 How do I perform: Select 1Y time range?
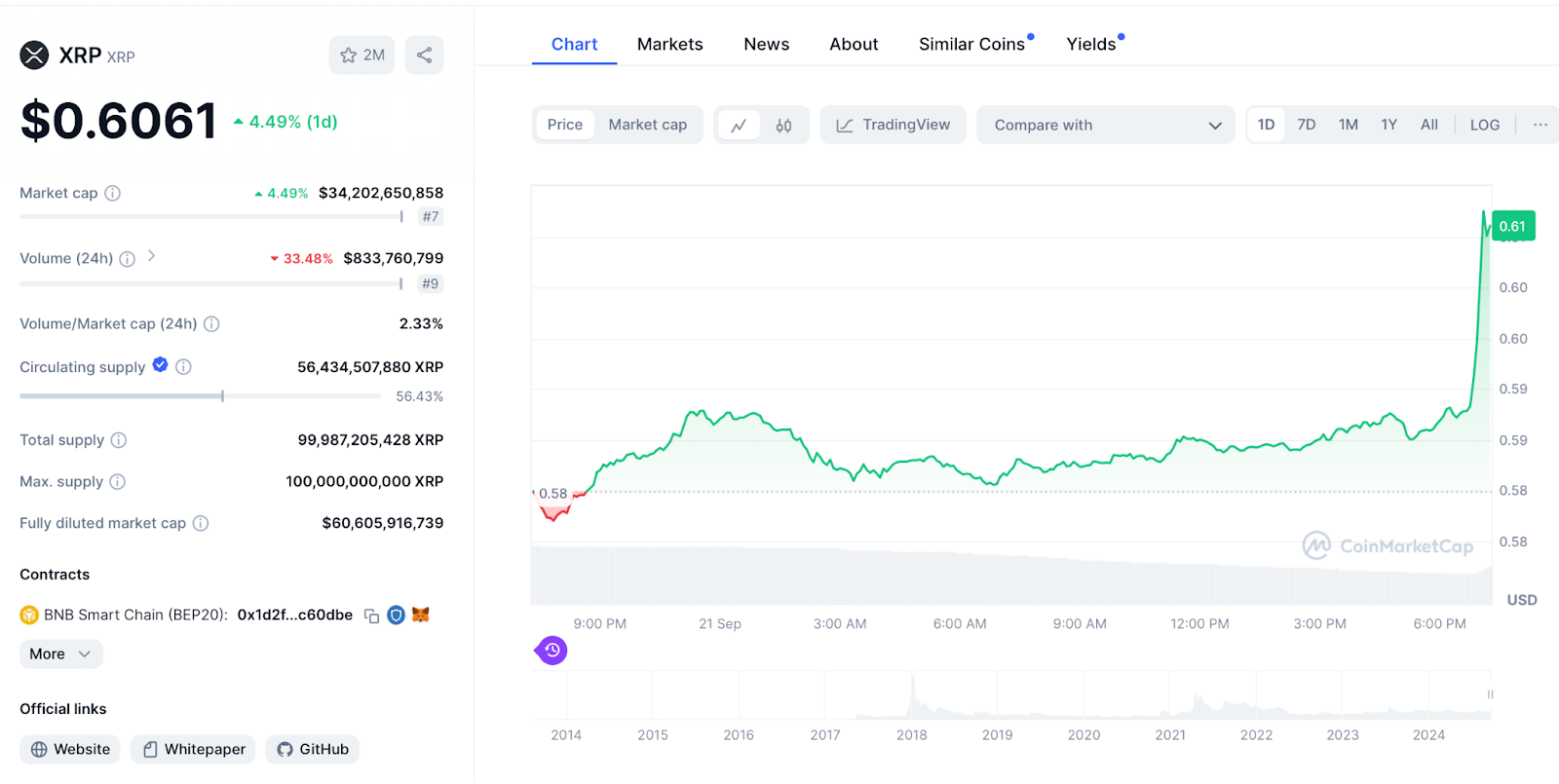coord(1389,125)
